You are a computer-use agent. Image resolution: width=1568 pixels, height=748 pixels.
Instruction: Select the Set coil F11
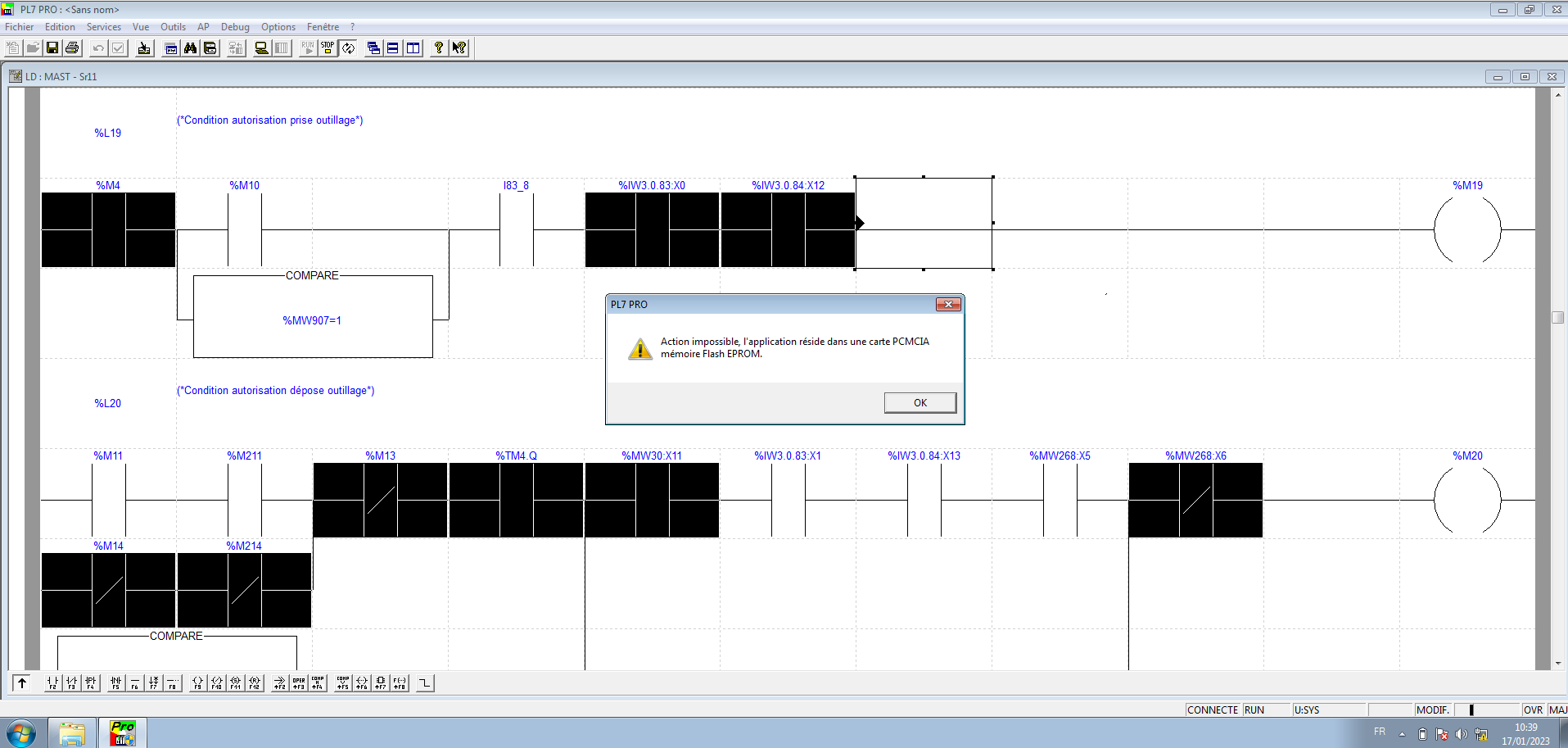point(236,682)
